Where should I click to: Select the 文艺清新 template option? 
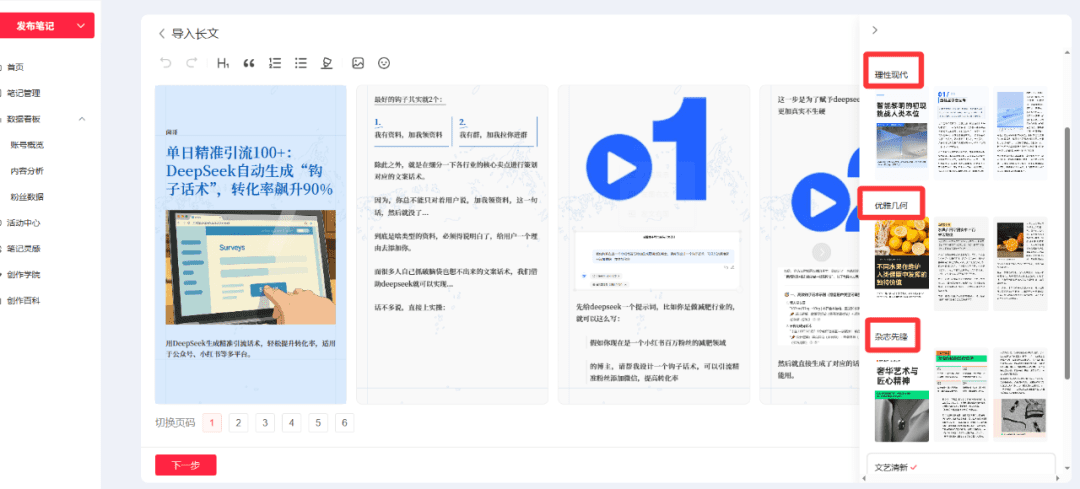[x=961, y=467]
